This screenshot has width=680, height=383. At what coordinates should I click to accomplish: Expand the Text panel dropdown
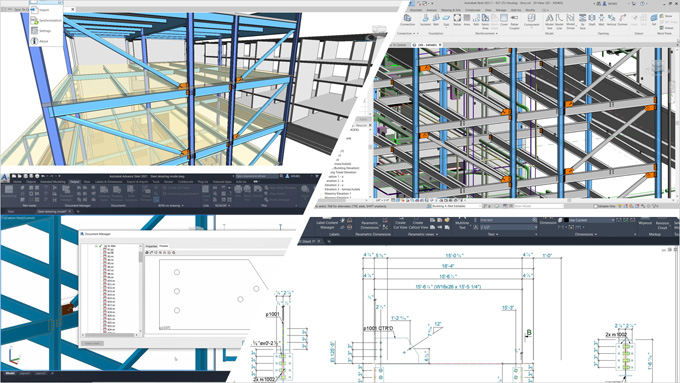(x=497, y=234)
